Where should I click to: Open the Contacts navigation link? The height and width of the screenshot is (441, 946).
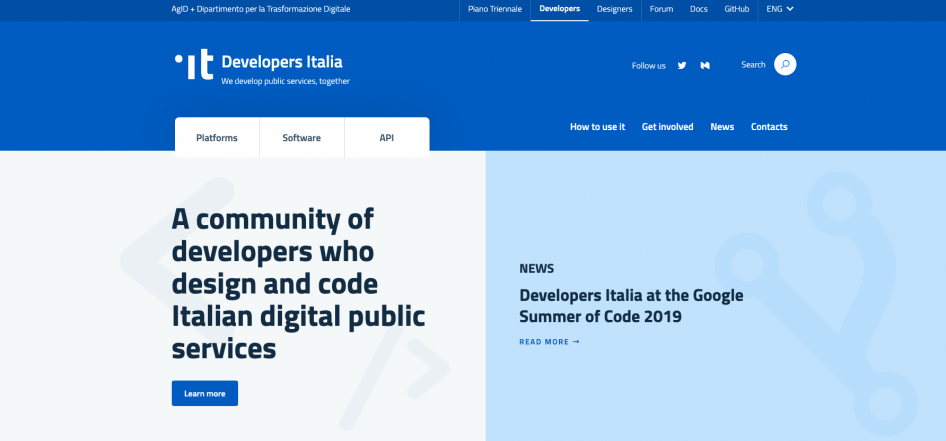coord(769,127)
